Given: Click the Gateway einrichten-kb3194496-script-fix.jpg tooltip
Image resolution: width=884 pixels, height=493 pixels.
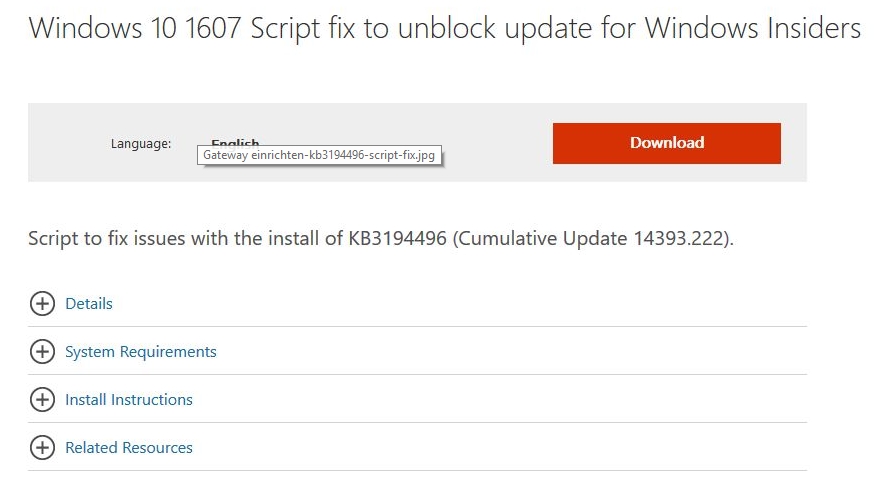Looking at the screenshot, I should (319, 155).
